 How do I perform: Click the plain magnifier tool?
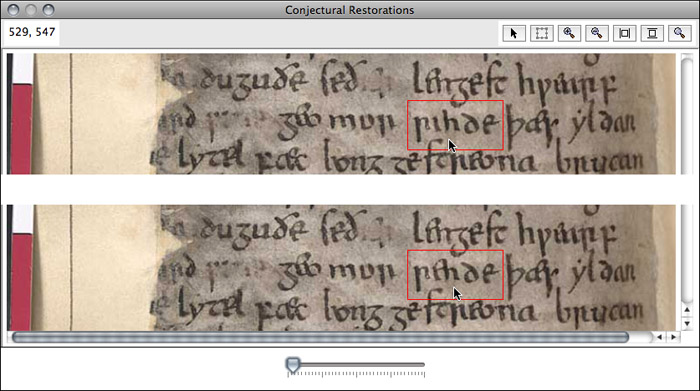coord(679,33)
